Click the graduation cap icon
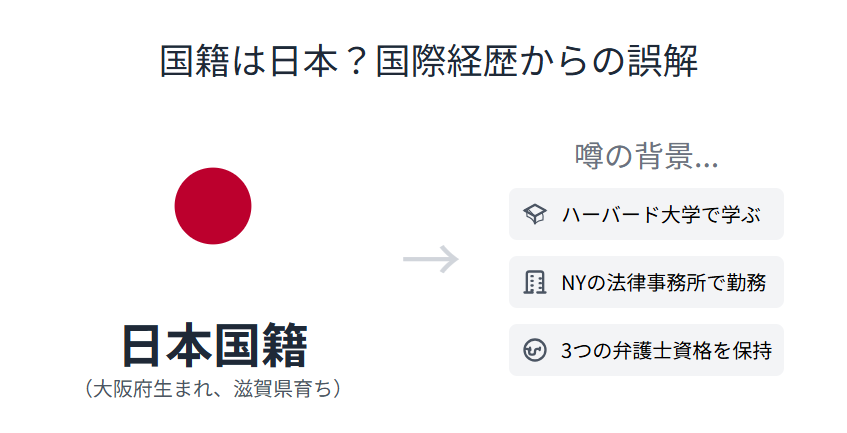 (x=535, y=214)
